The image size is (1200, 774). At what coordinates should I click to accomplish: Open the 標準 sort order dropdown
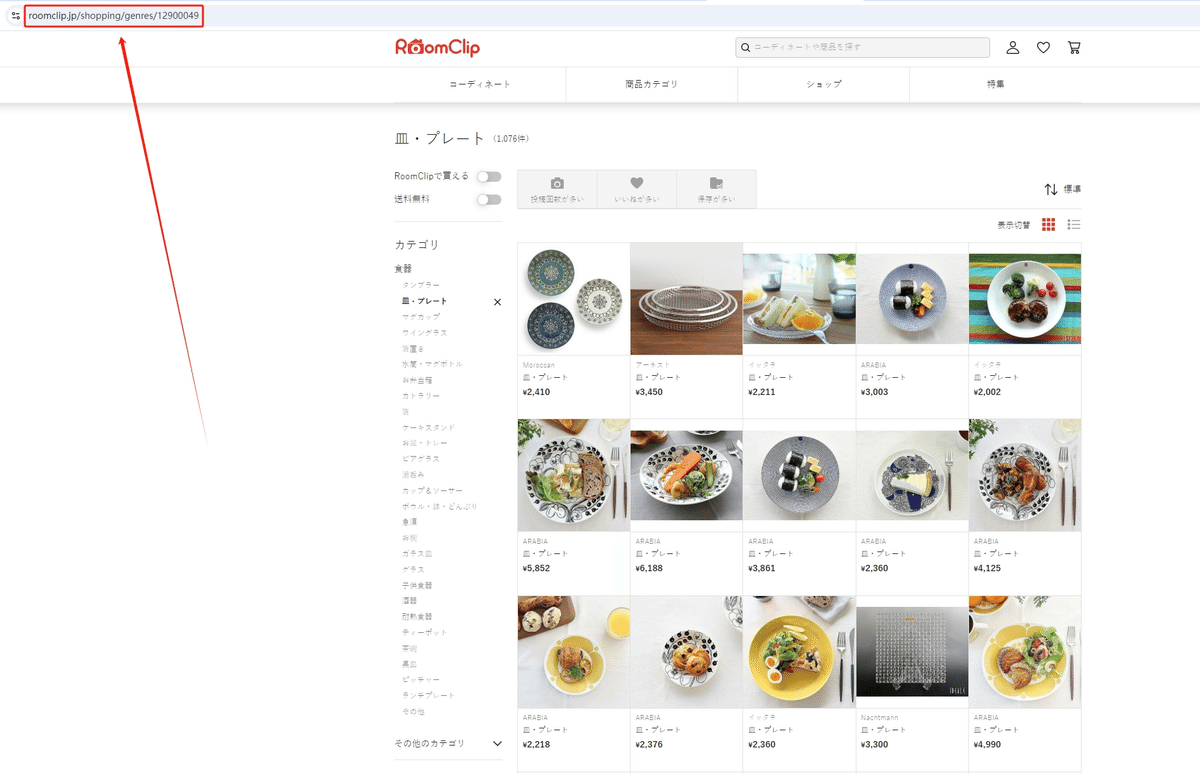(x=1062, y=189)
